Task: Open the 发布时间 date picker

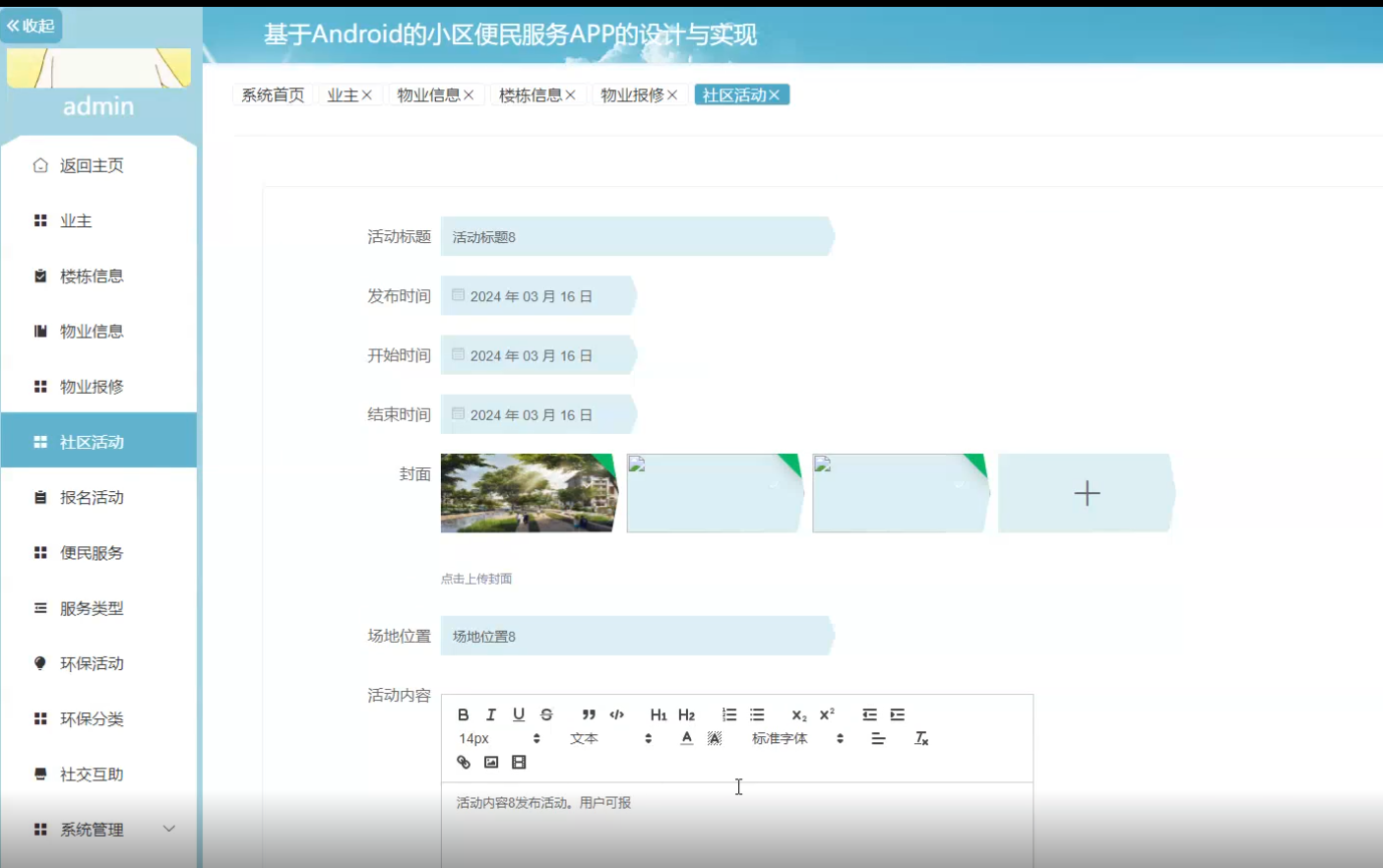Action: (x=538, y=295)
